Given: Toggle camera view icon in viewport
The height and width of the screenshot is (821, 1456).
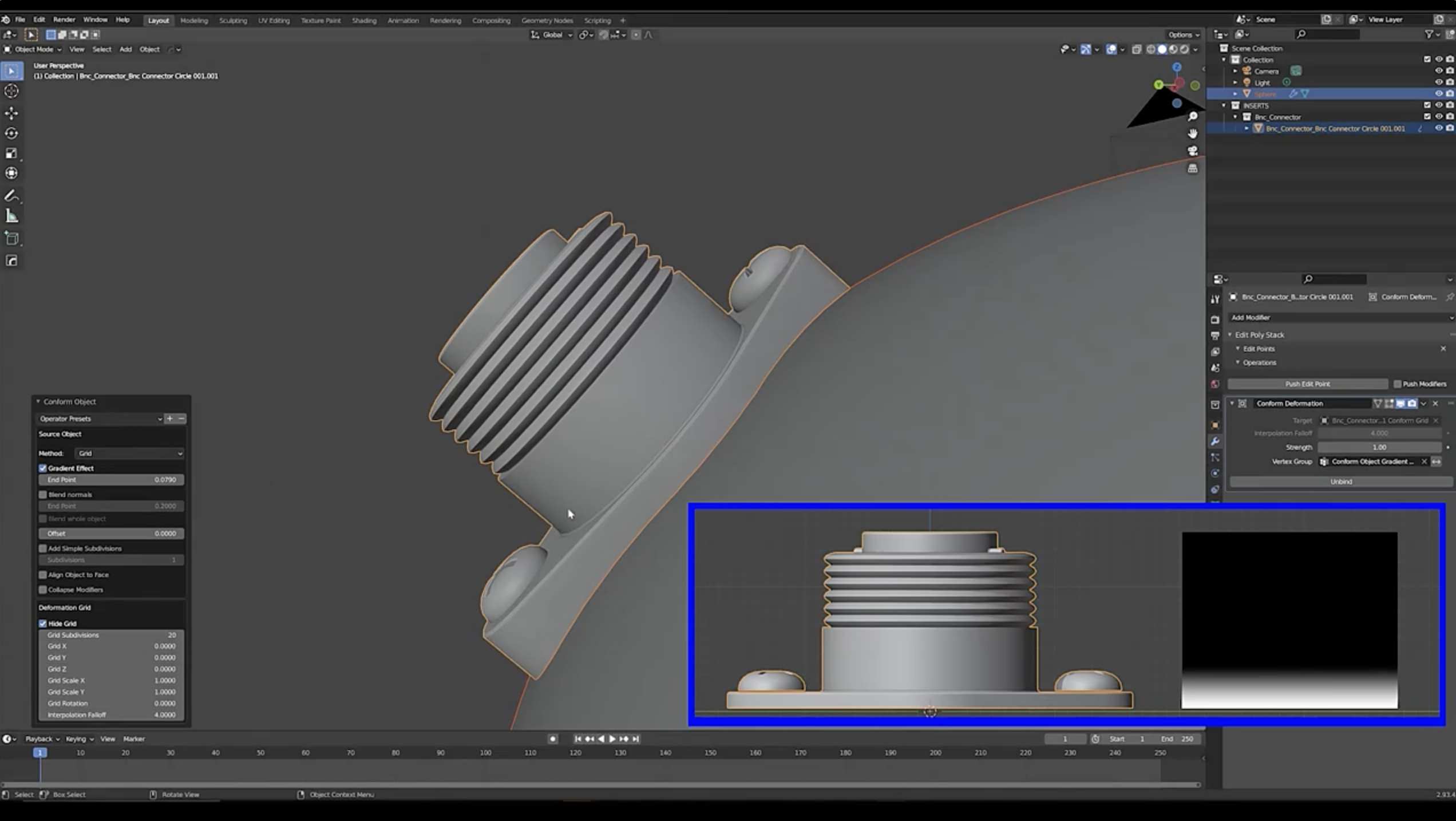Looking at the screenshot, I should [x=1193, y=151].
